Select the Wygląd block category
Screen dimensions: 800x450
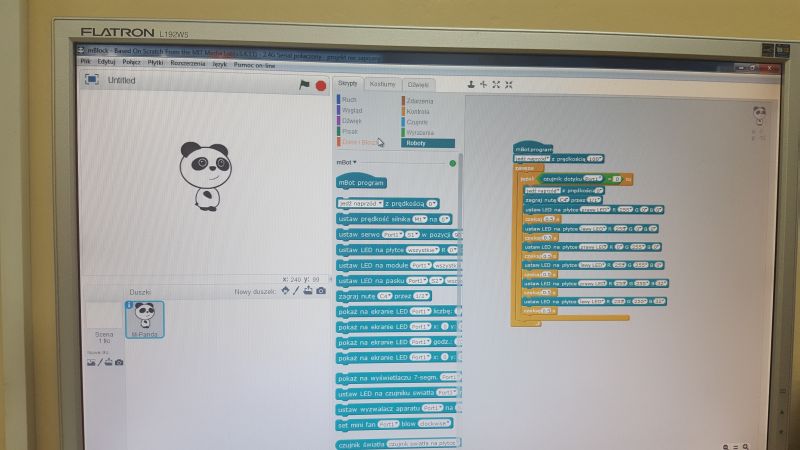(352, 110)
